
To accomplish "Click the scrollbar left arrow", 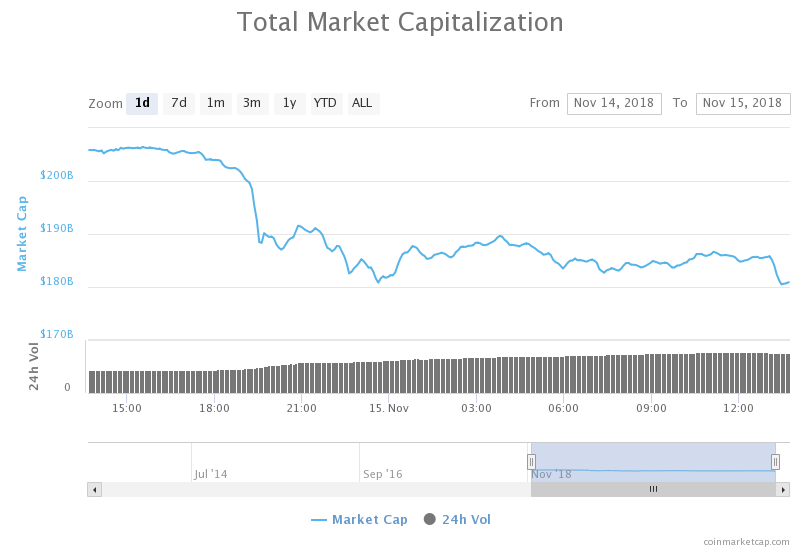I will click(x=95, y=489).
